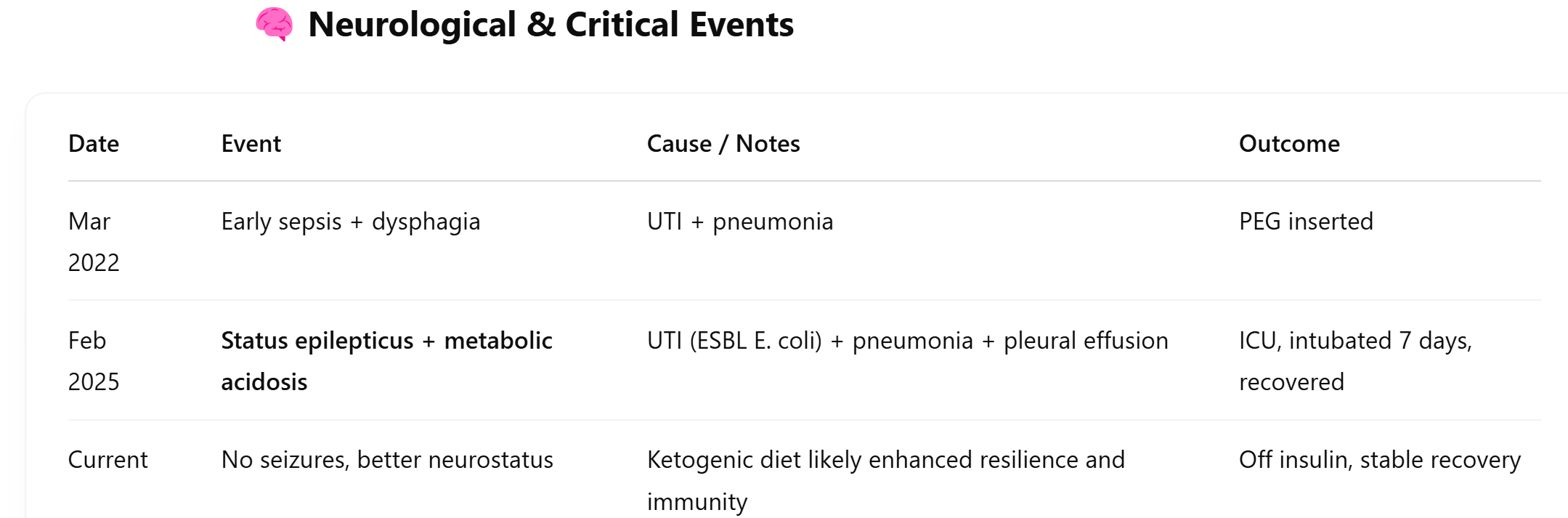Select the Feb 2025 date cell

(94, 361)
